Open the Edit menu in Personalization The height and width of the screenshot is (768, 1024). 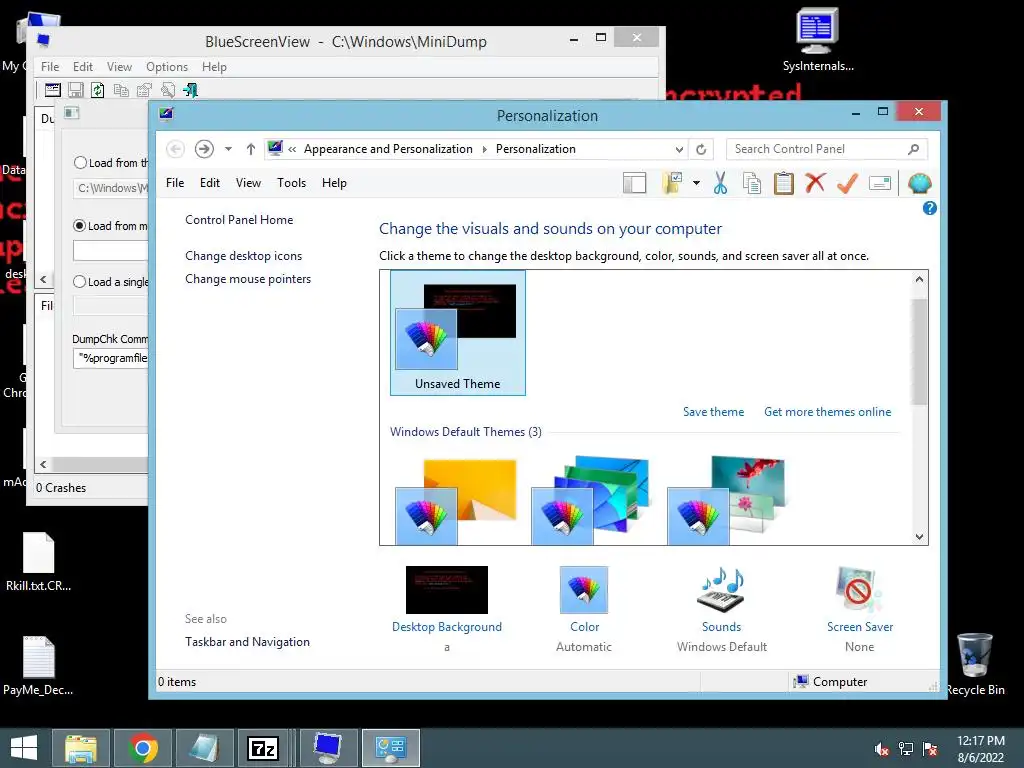click(x=210, y=183)
